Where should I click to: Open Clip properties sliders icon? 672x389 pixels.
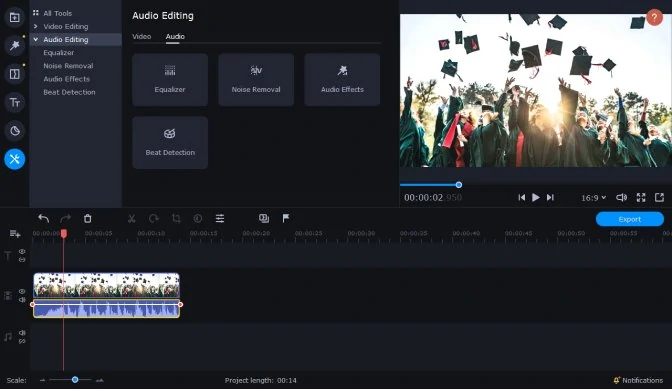click(x=220, y=218)
